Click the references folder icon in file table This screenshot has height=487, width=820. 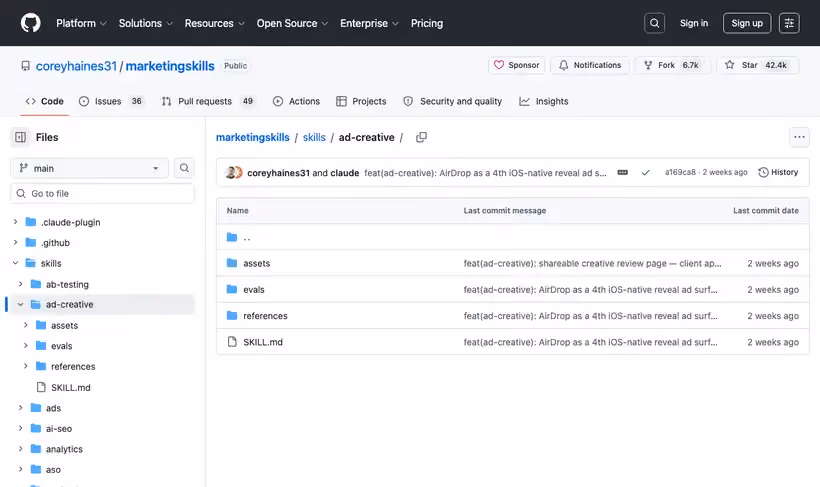tap(232, 315)
